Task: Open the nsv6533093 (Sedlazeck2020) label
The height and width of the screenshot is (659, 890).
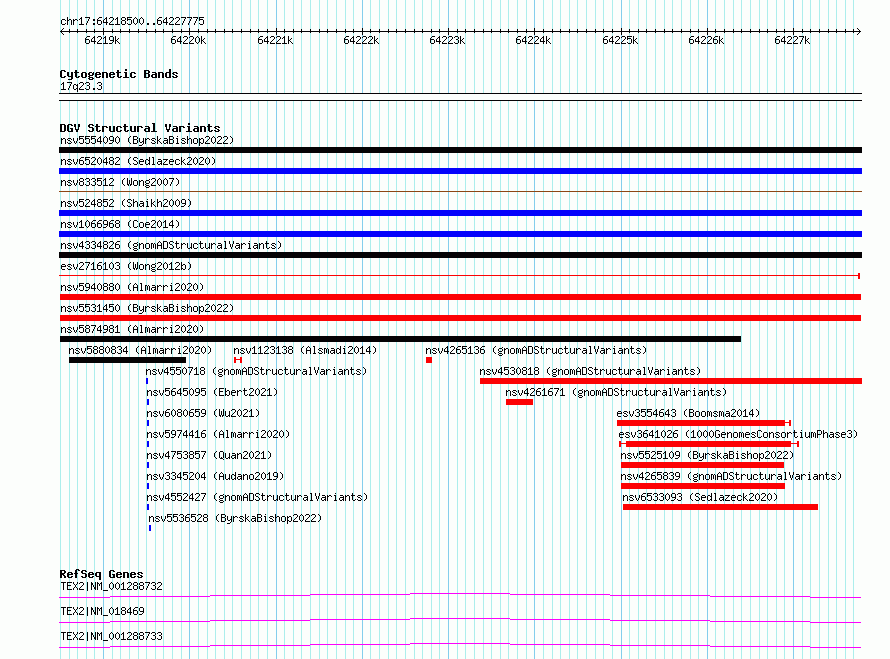Action: [x=700, y=497]
